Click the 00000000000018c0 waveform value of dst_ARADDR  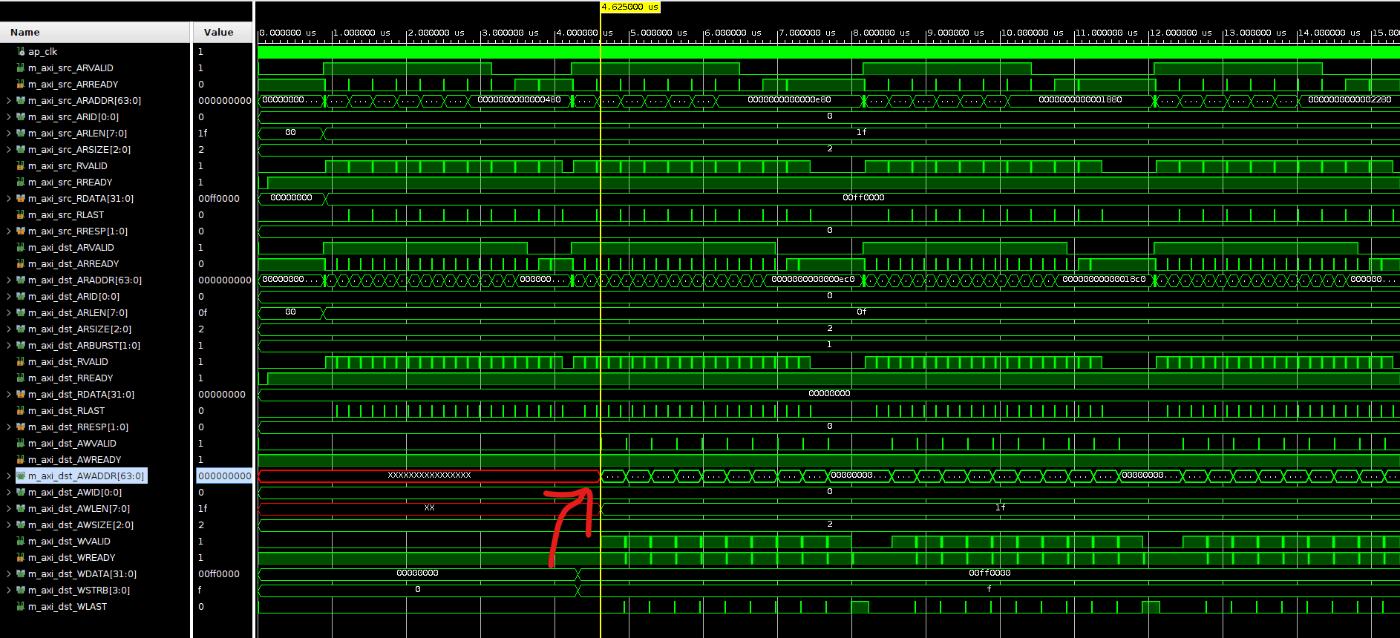(1104, 280)
